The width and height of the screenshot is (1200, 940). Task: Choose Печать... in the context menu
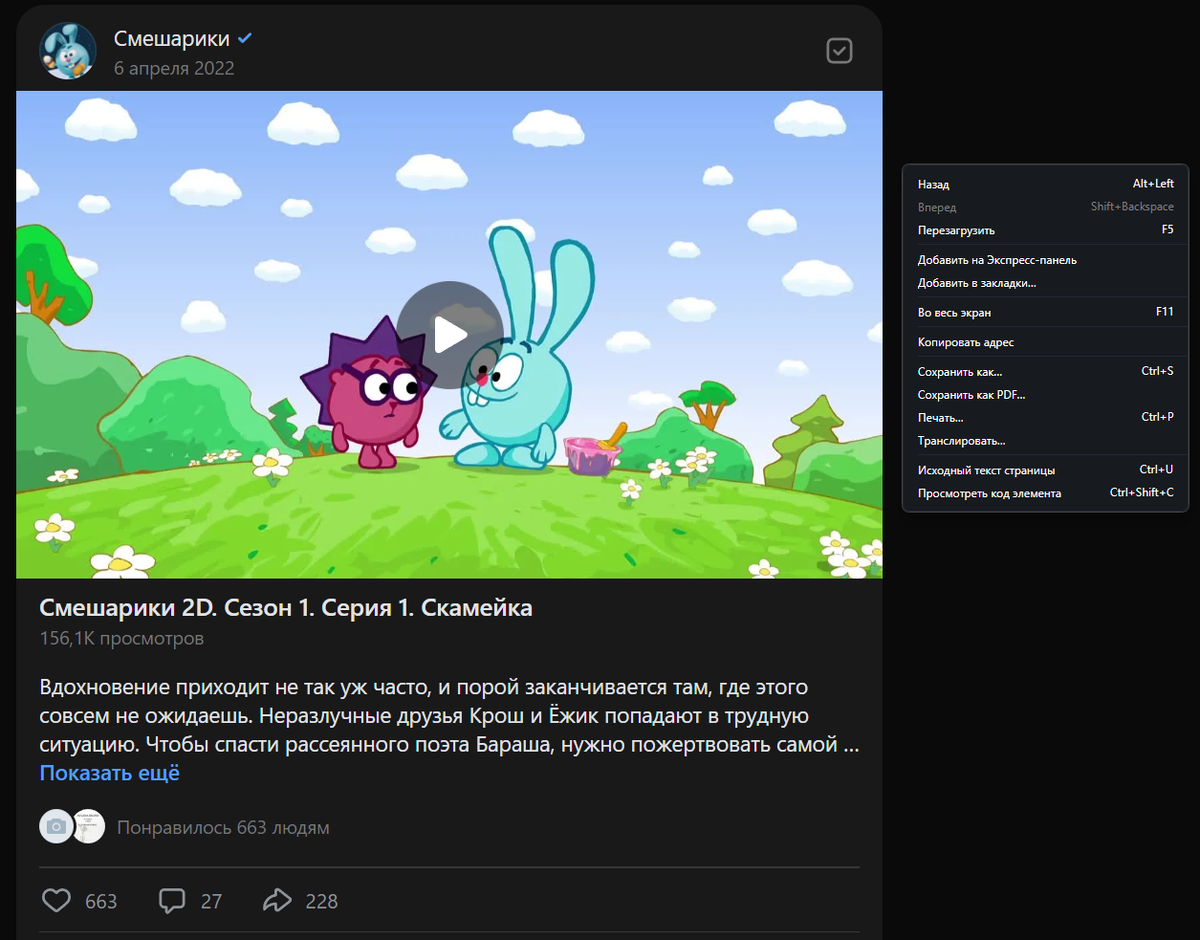[1046, 417]
